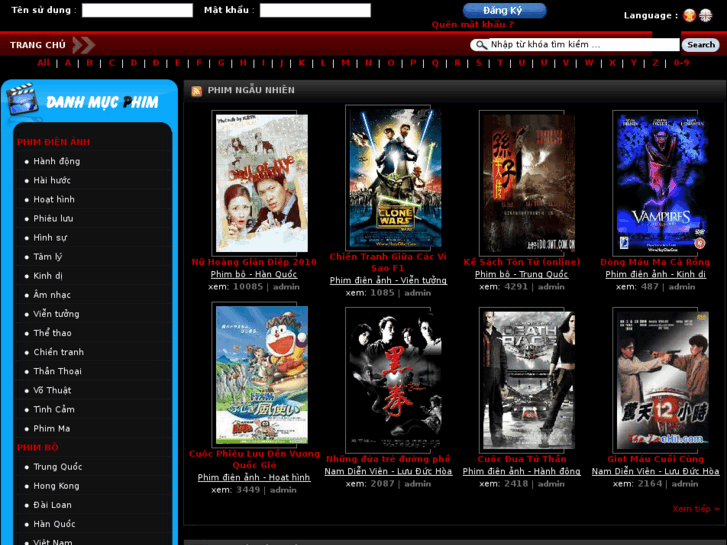727x545 pixels.
Task: Go to Trang Chủ home tab
Action: tap(38, 45)
